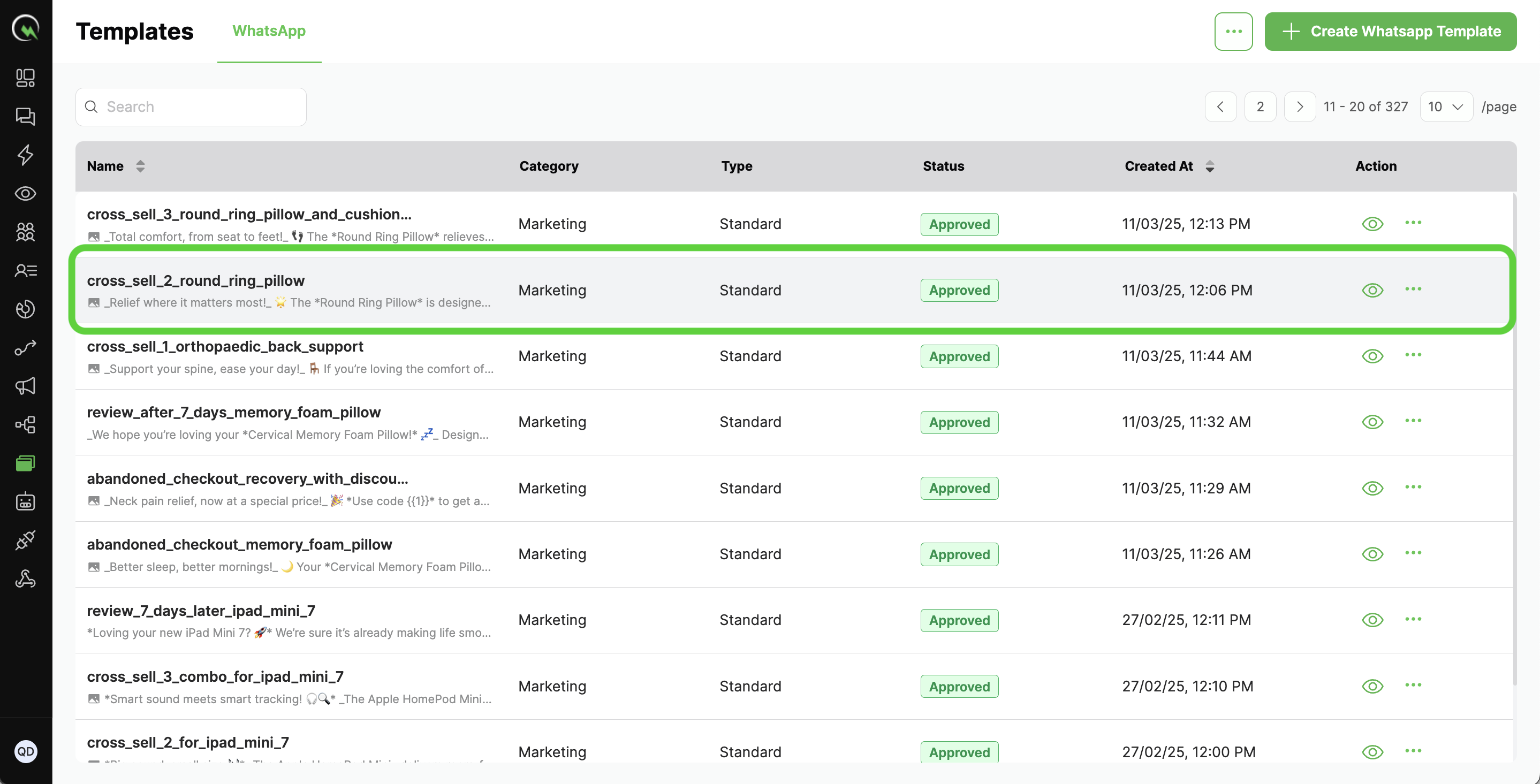Screen dimensions: 1540x784
Task: Click the template Search field
Action: (x=191, y=107)
